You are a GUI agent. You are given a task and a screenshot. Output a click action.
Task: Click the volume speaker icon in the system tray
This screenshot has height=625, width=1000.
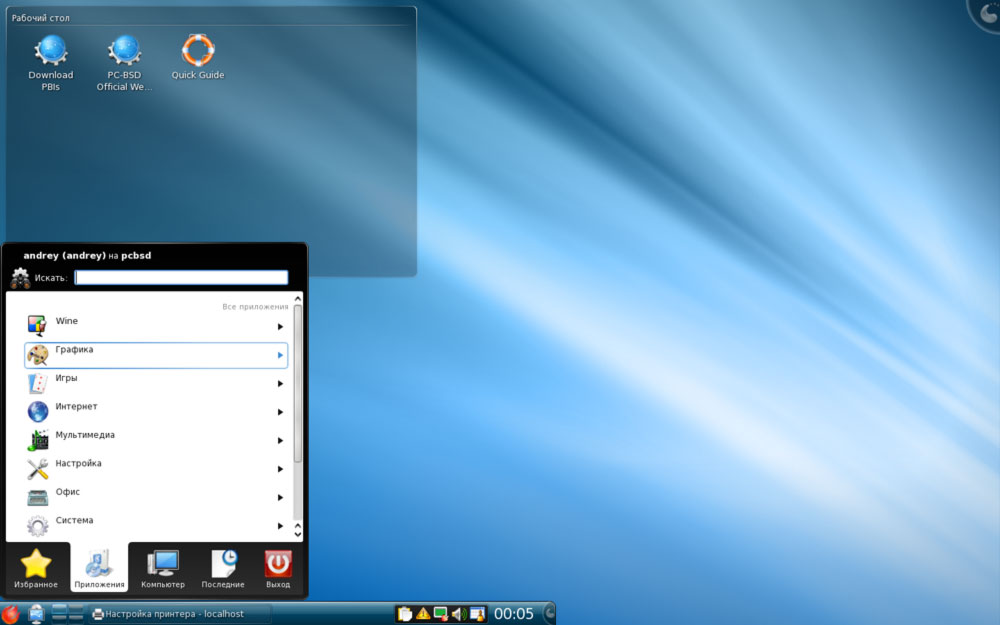[458, 614]
